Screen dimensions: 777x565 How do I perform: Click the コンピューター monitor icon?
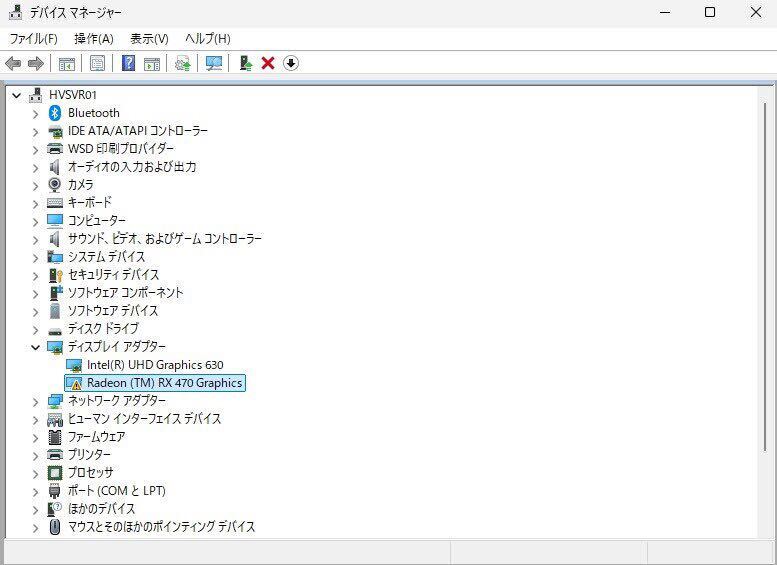pyautogui.click(x=55, y=221)
